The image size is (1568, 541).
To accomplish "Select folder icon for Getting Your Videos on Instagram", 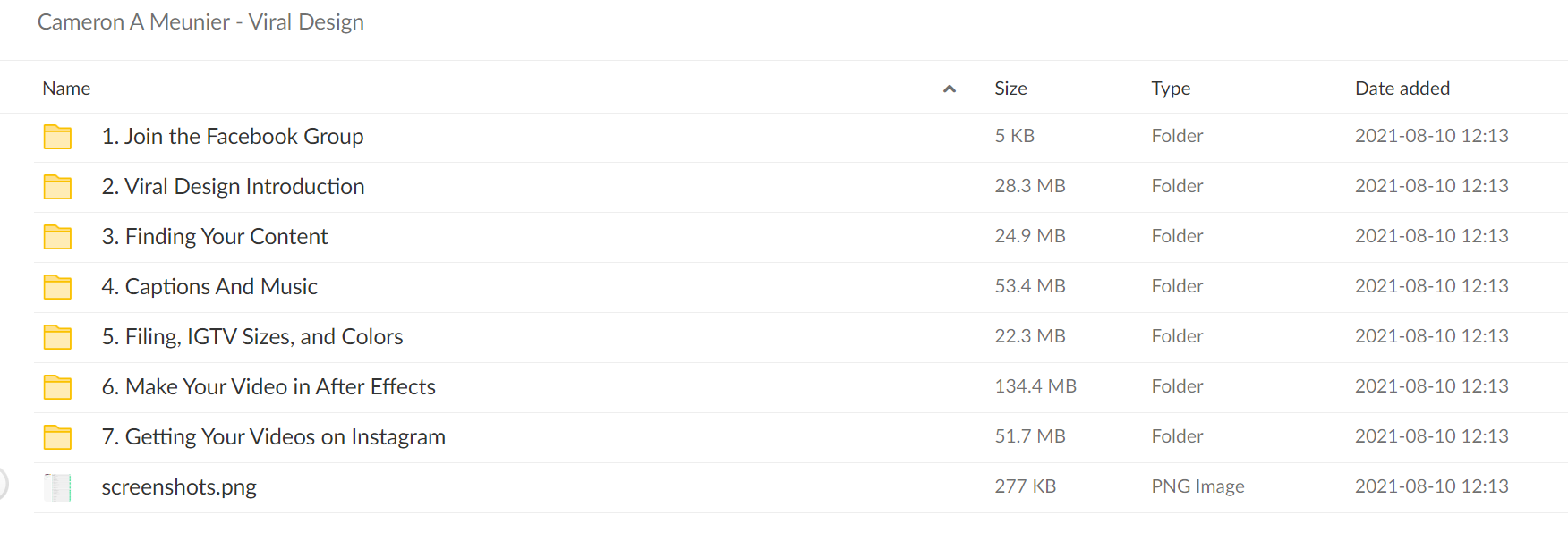I will [57, 437].
